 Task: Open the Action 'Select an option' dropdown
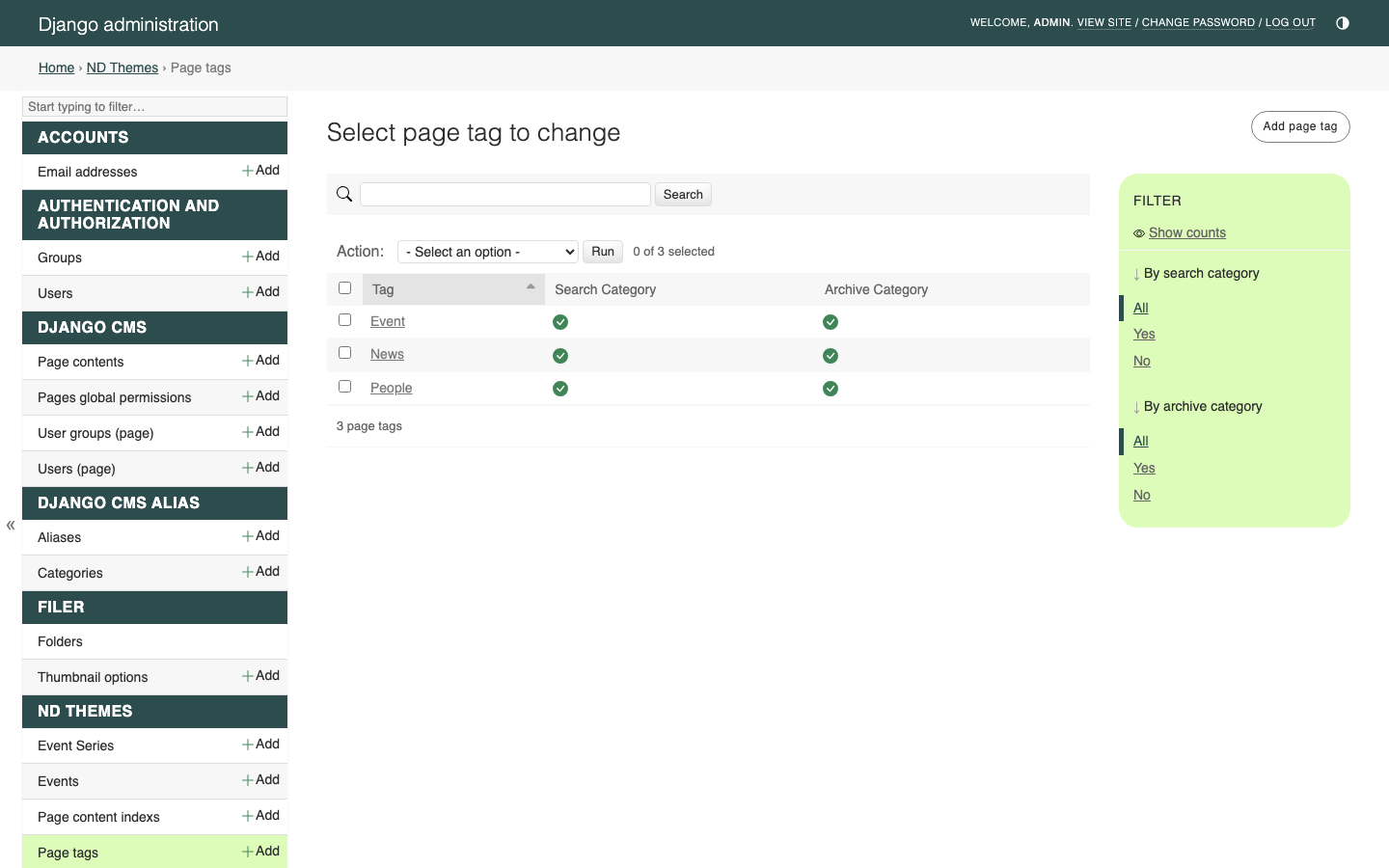[x=487, y=252]
